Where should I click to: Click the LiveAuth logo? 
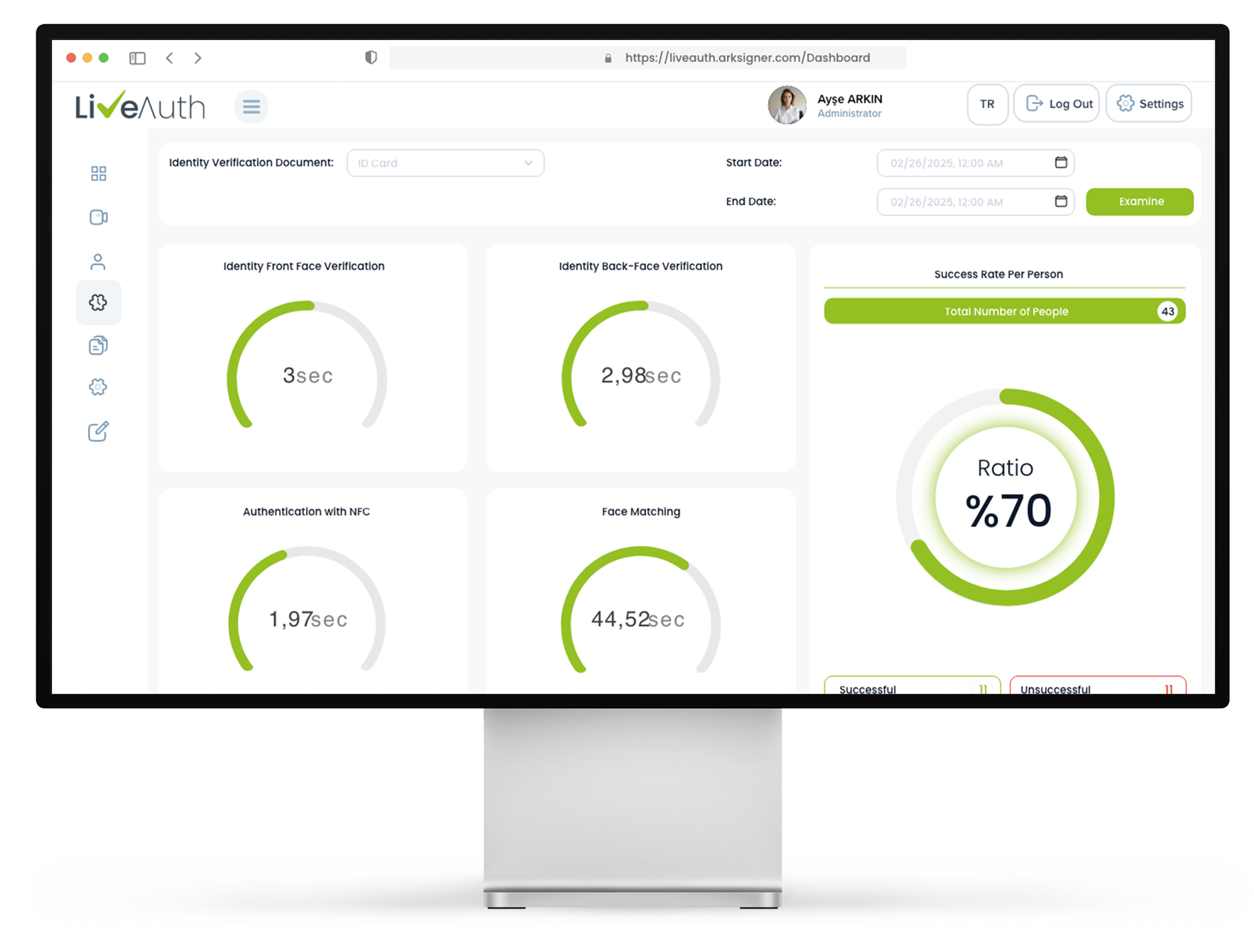coord(140,106)
